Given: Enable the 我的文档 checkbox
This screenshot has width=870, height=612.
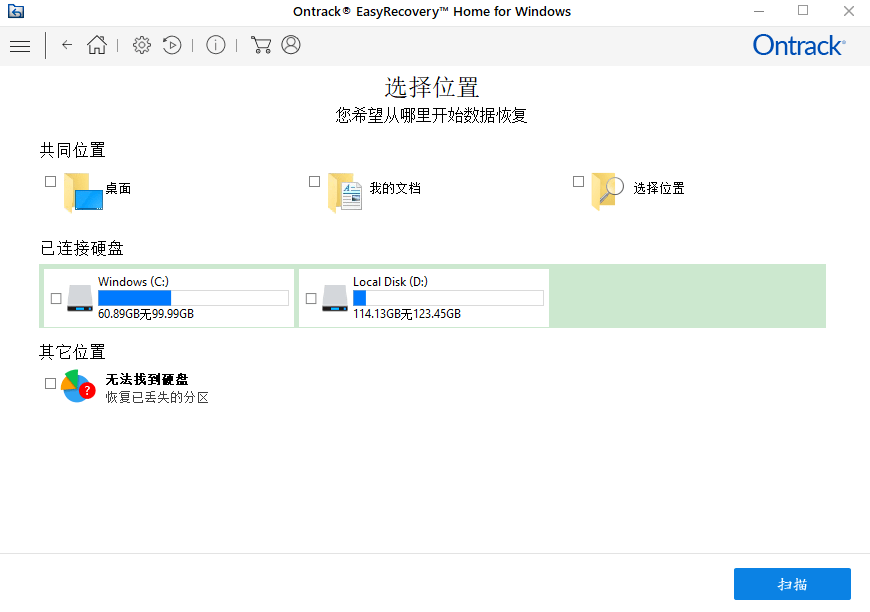Looking at the screenshot, I should point(314,181).
